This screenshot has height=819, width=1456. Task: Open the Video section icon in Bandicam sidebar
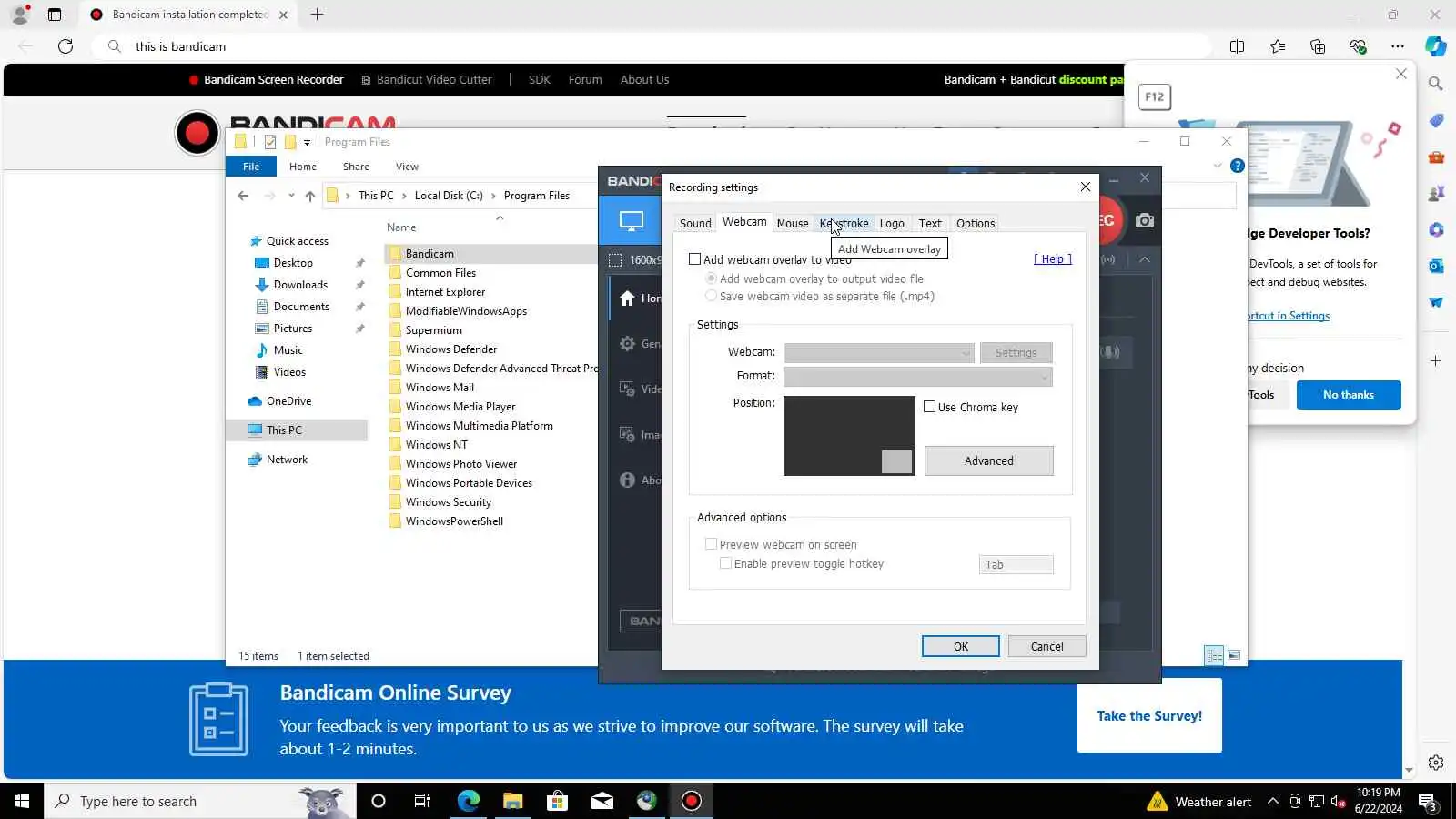[x=627, y=389]
